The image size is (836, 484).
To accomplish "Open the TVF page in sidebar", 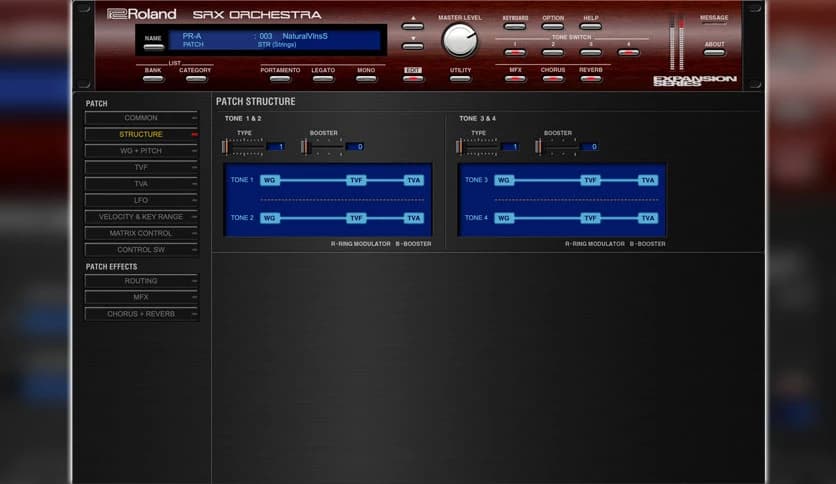I will click(x=141, y=167).
